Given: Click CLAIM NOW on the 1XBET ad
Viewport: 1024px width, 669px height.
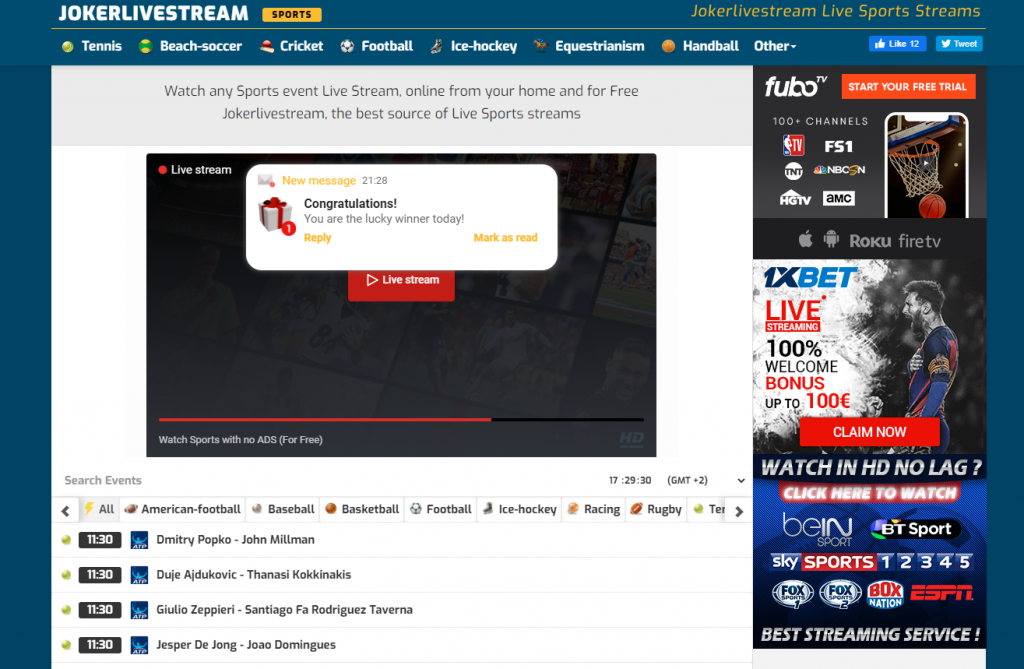Looking at the screenshot, I should click(869, 432).
